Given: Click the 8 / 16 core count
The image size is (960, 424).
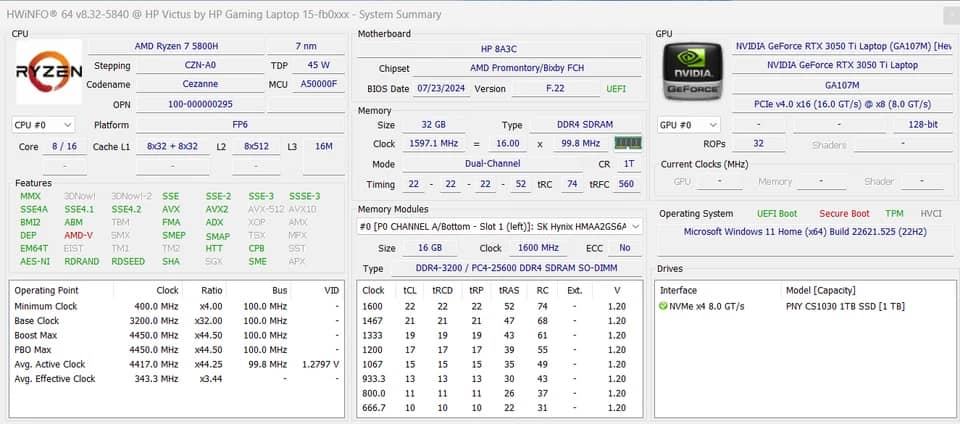Looking at the screenshot, I should pos(65,147).
